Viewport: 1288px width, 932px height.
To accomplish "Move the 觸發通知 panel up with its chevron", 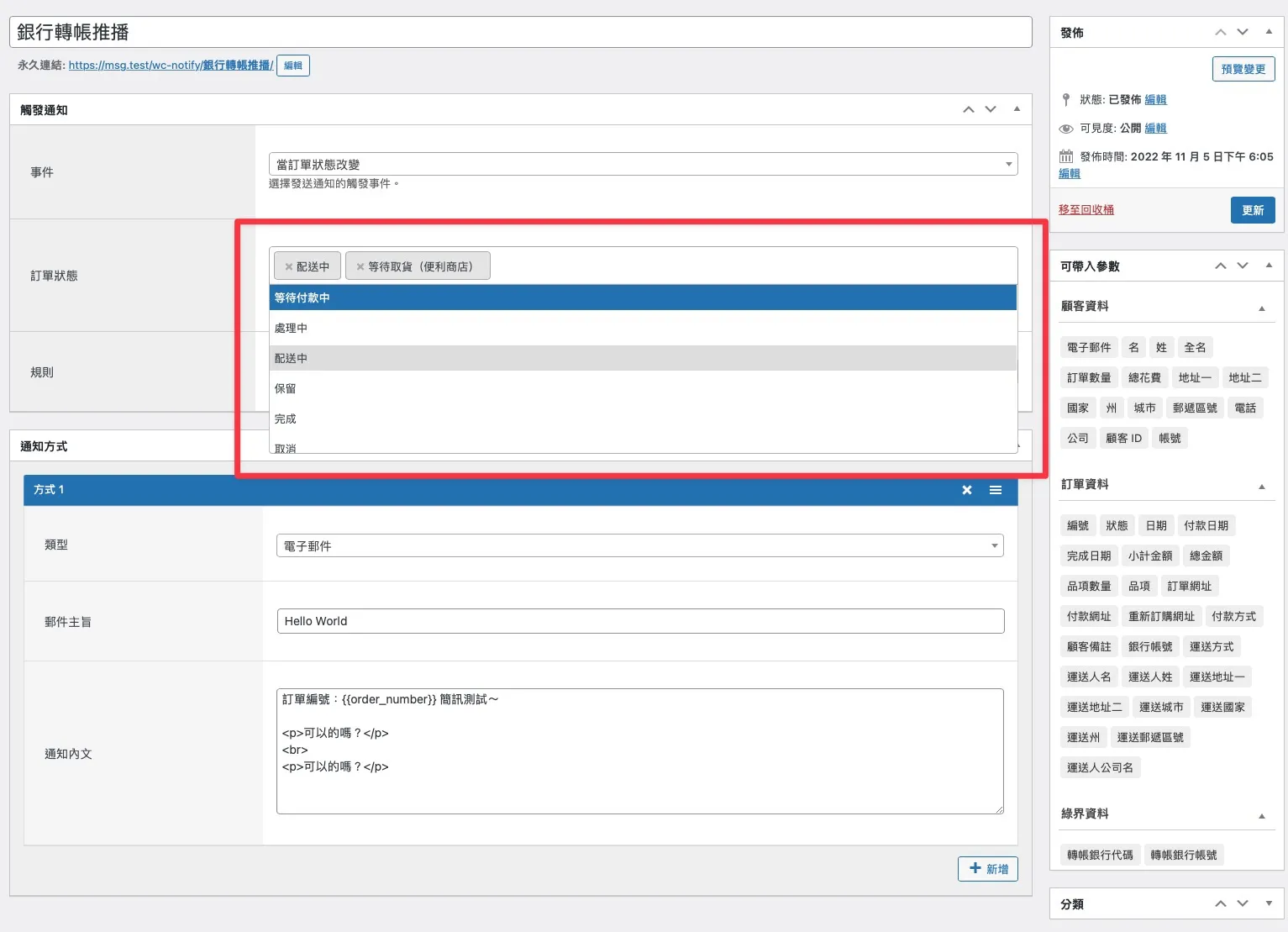I will click(968, 109).
